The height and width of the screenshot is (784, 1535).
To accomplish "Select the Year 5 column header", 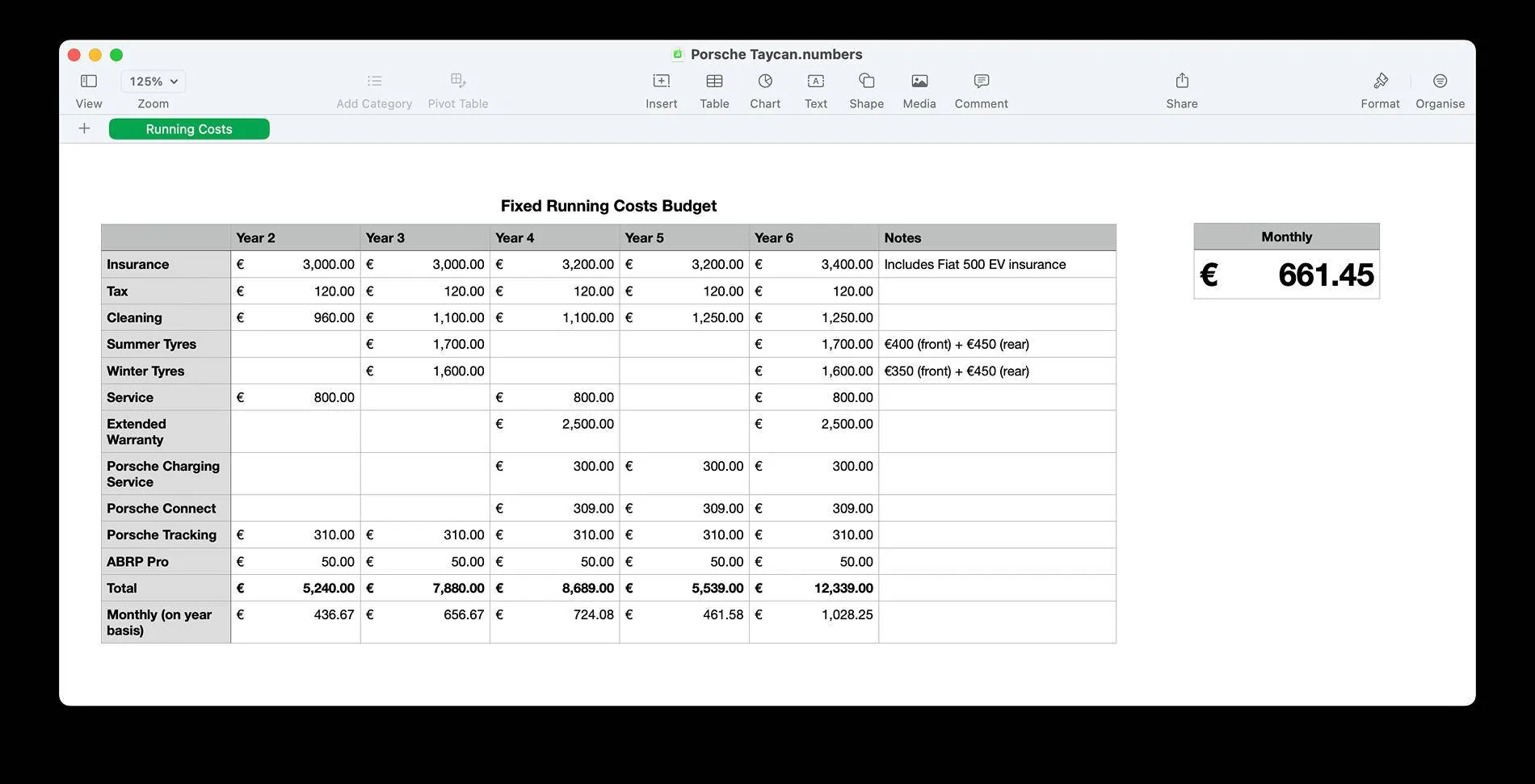I will pos(684,237).
